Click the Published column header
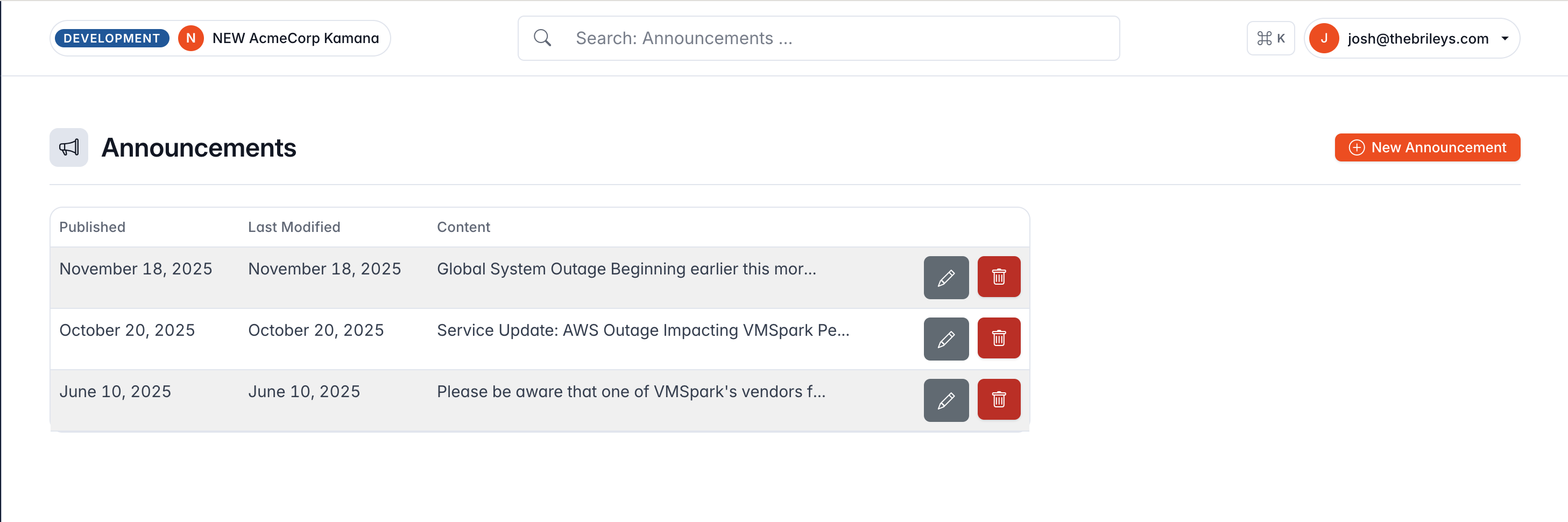 [92, 227]
